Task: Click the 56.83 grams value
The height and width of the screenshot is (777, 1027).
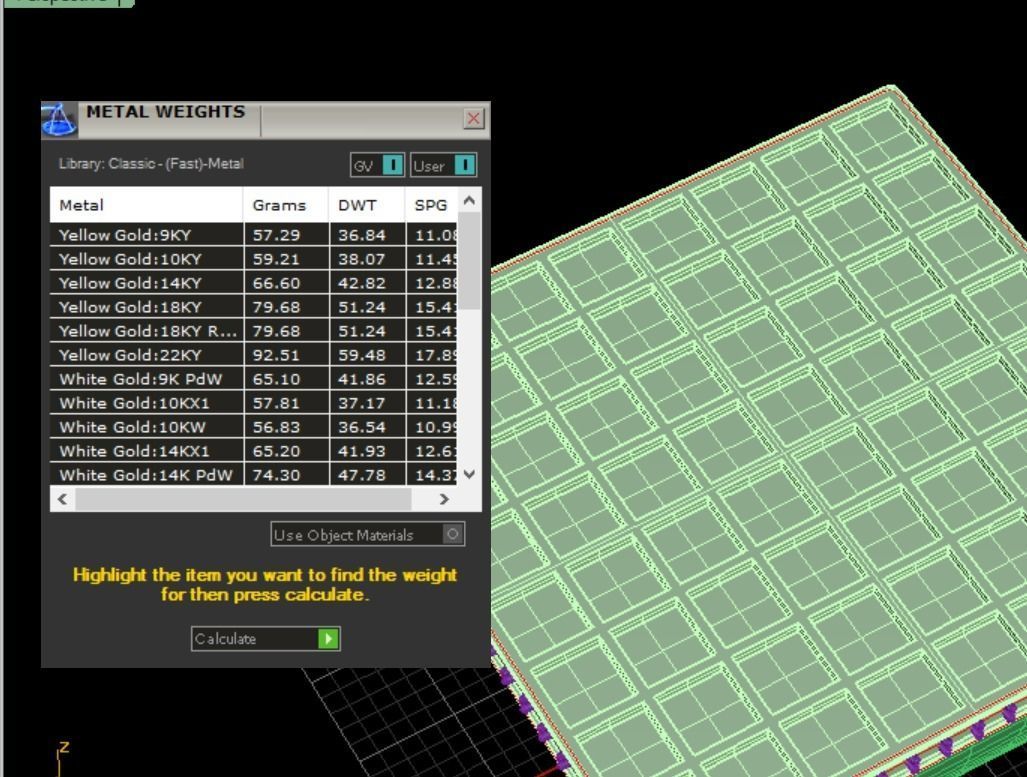Action: pos(276,427)
